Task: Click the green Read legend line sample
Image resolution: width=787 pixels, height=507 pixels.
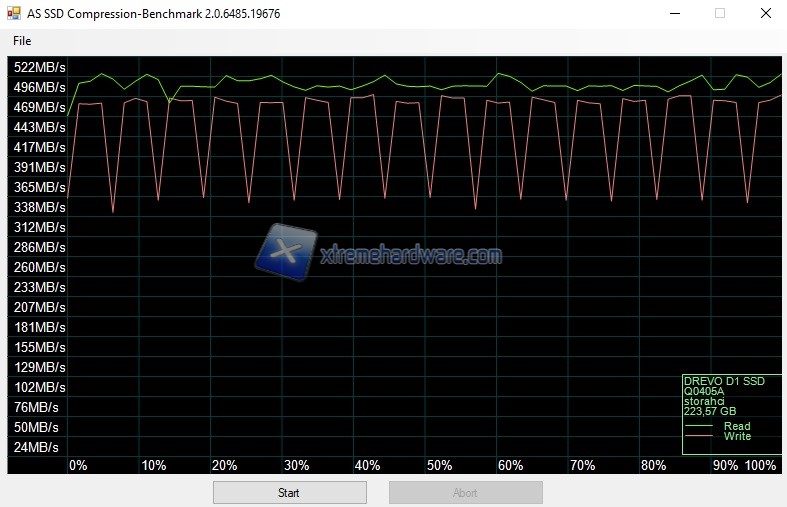Action: click(x=700, y=427)
